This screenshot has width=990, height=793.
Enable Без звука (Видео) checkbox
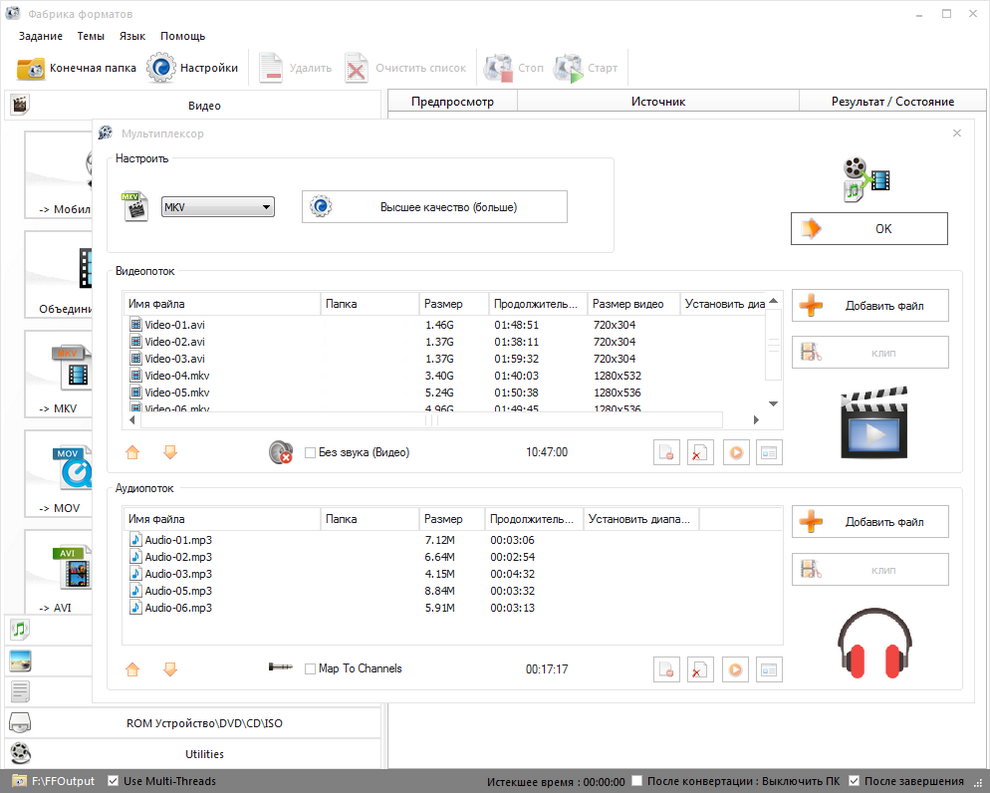310,452
